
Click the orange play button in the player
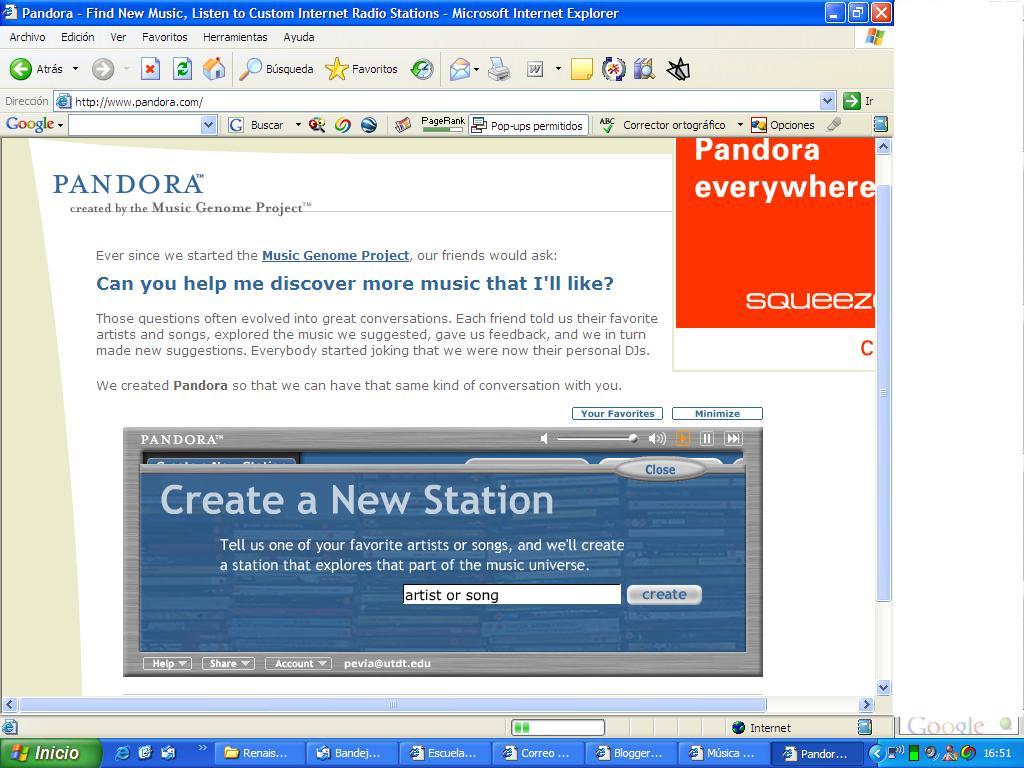click(x=682, y=438)
